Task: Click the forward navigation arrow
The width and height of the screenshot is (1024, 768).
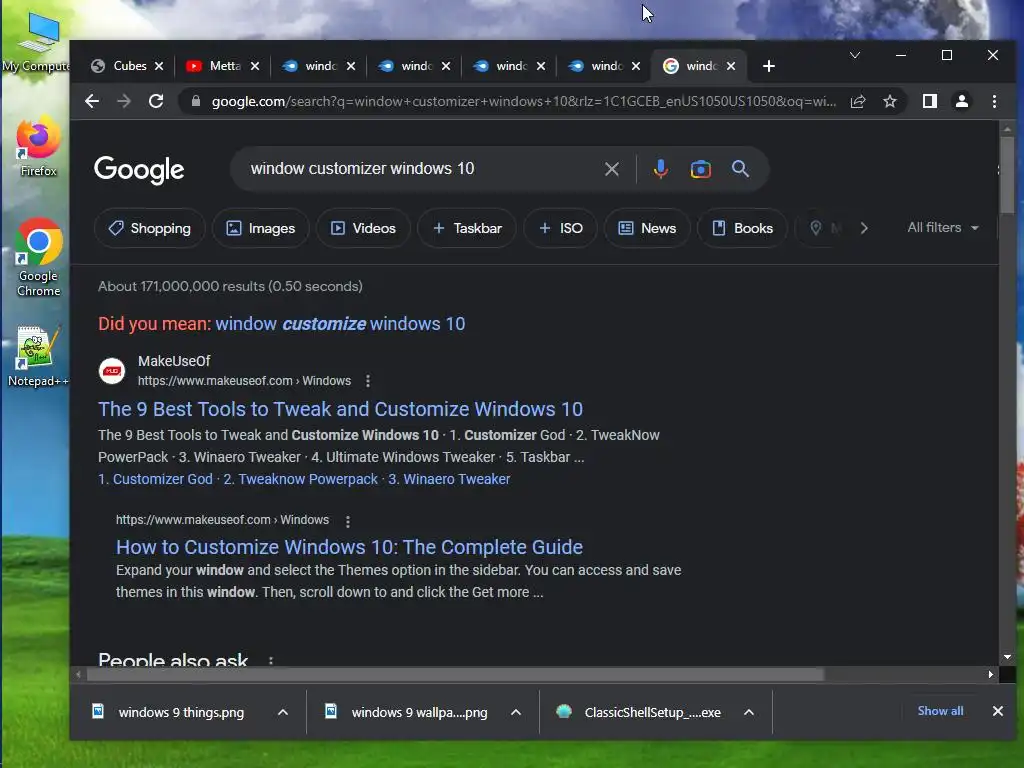Action: tap(123, 101)
